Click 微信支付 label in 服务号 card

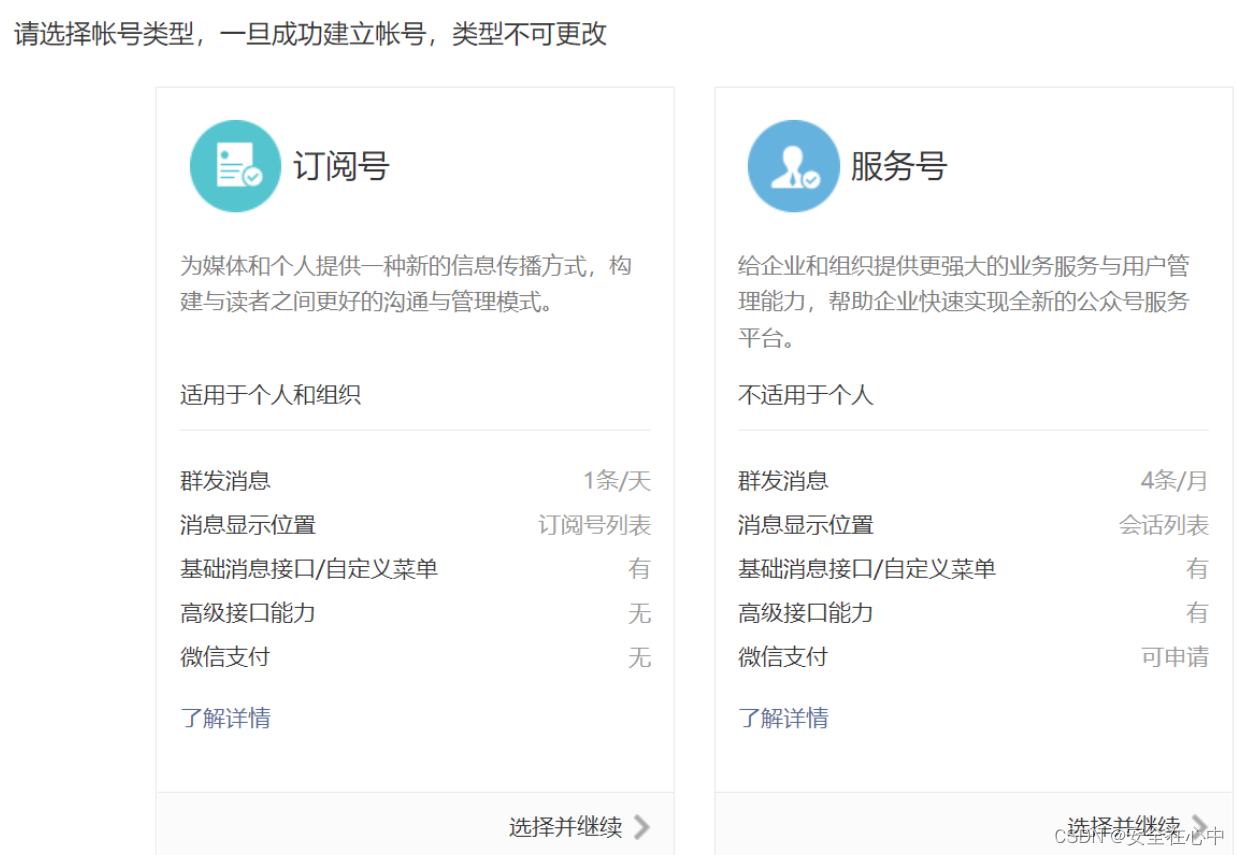pyautogui.click(x=783, y=657)
